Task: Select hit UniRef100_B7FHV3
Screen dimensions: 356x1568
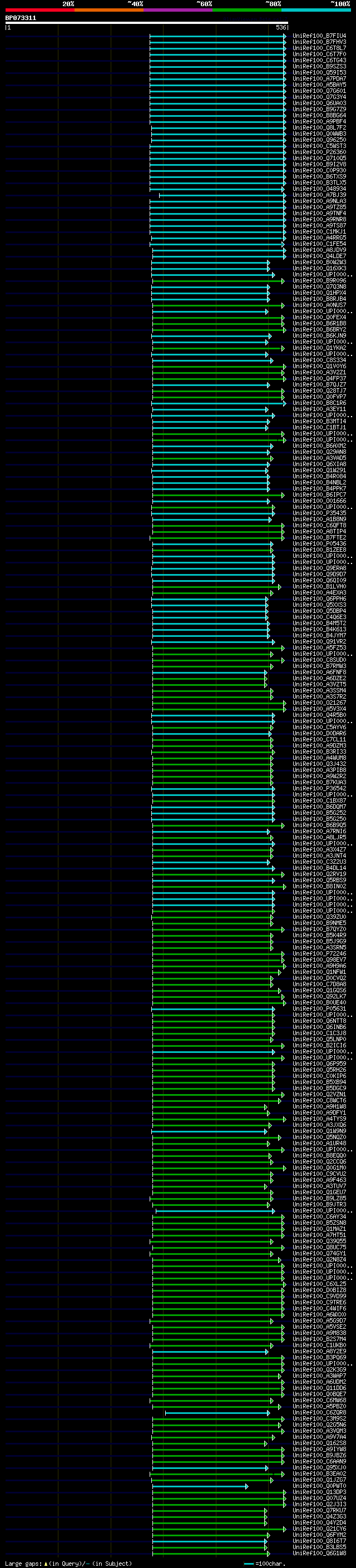Action: (x=319, y=42)
